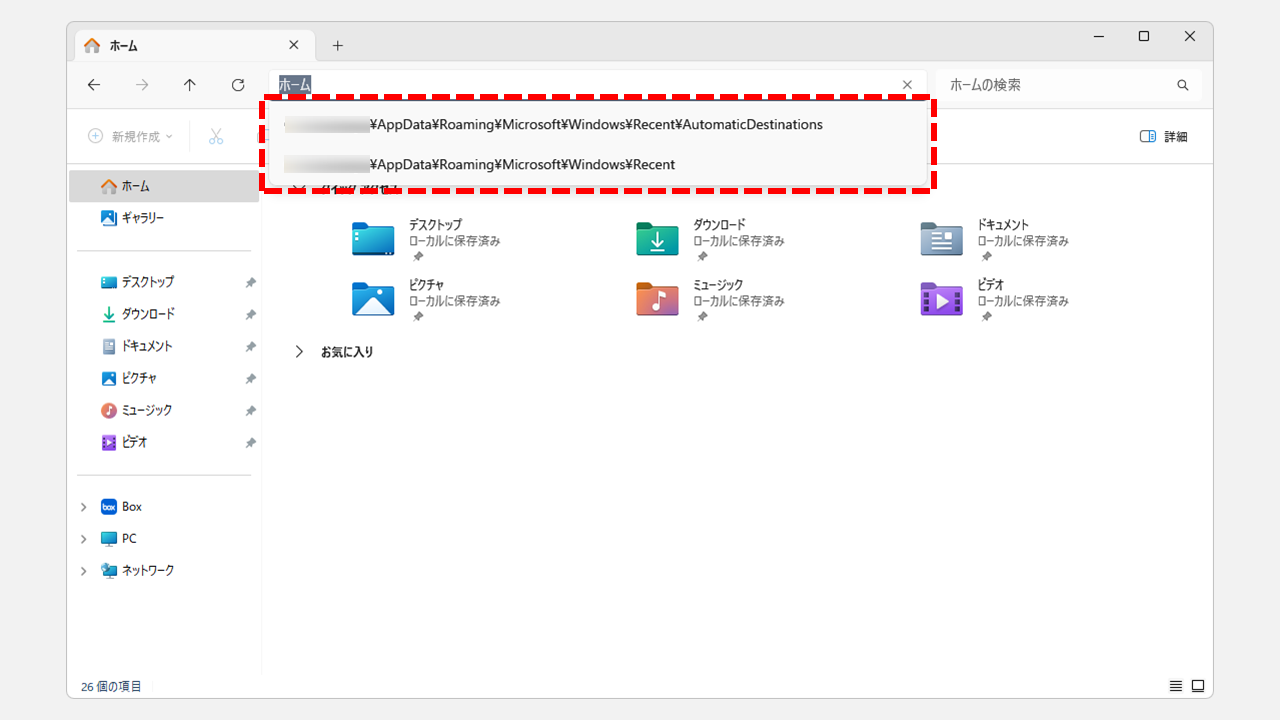Select the Recent folder path suggestion
This screenshot has width=1280, height=720.
click(522, 164)
